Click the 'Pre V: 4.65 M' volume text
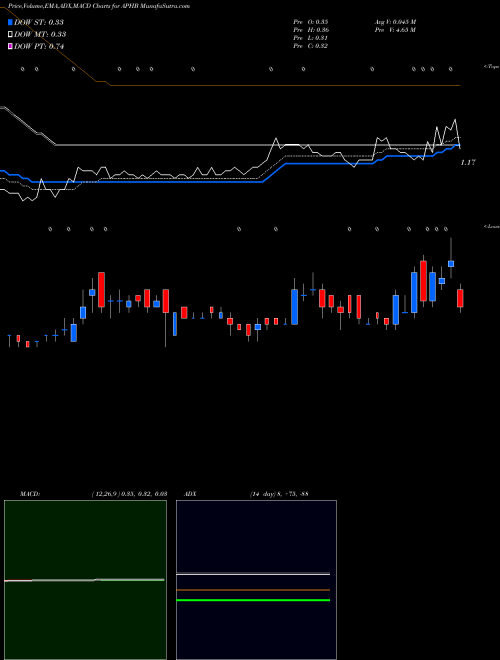 [x=395, y=30]
